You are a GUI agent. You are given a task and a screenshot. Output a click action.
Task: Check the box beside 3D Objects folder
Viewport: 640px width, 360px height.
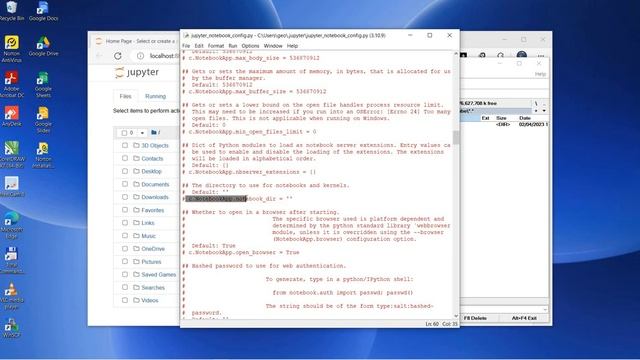125,145
